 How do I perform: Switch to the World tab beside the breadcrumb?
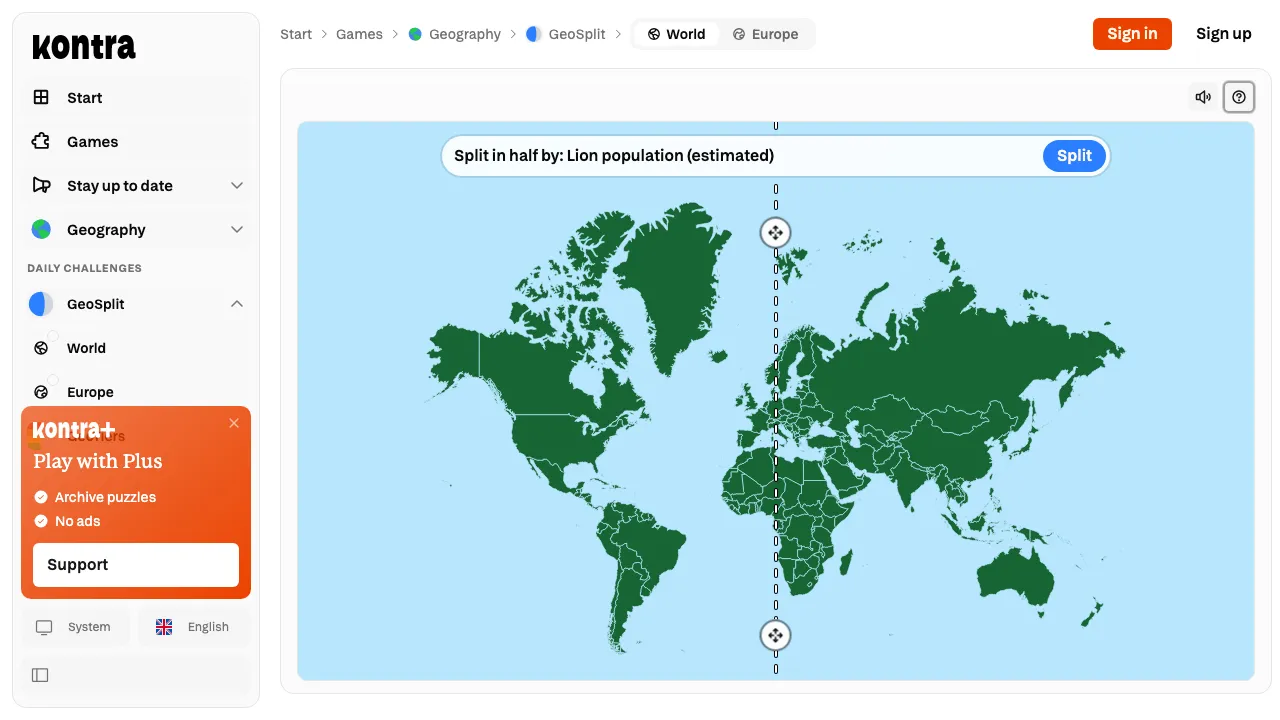tap(676, 34)
